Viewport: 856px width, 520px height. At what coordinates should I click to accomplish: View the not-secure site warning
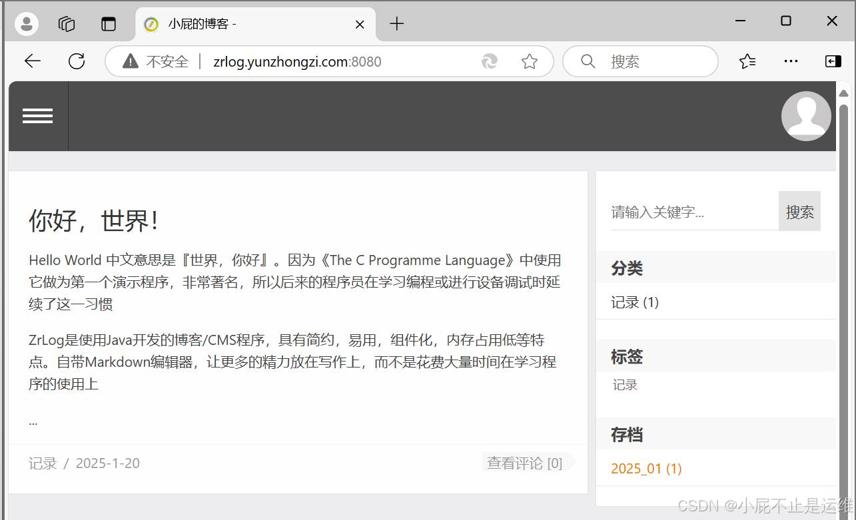(x=156, y=61)
